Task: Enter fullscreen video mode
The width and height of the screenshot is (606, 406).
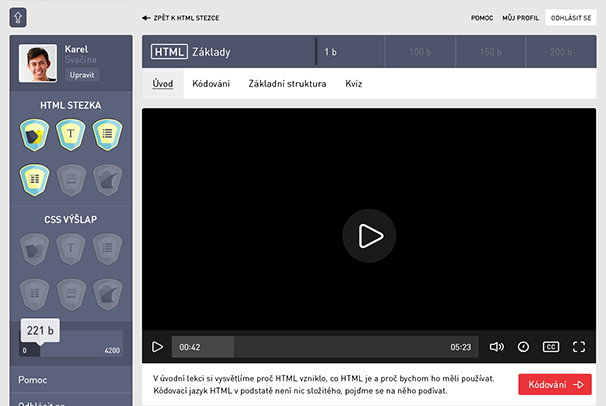Action: click(579, 347)
